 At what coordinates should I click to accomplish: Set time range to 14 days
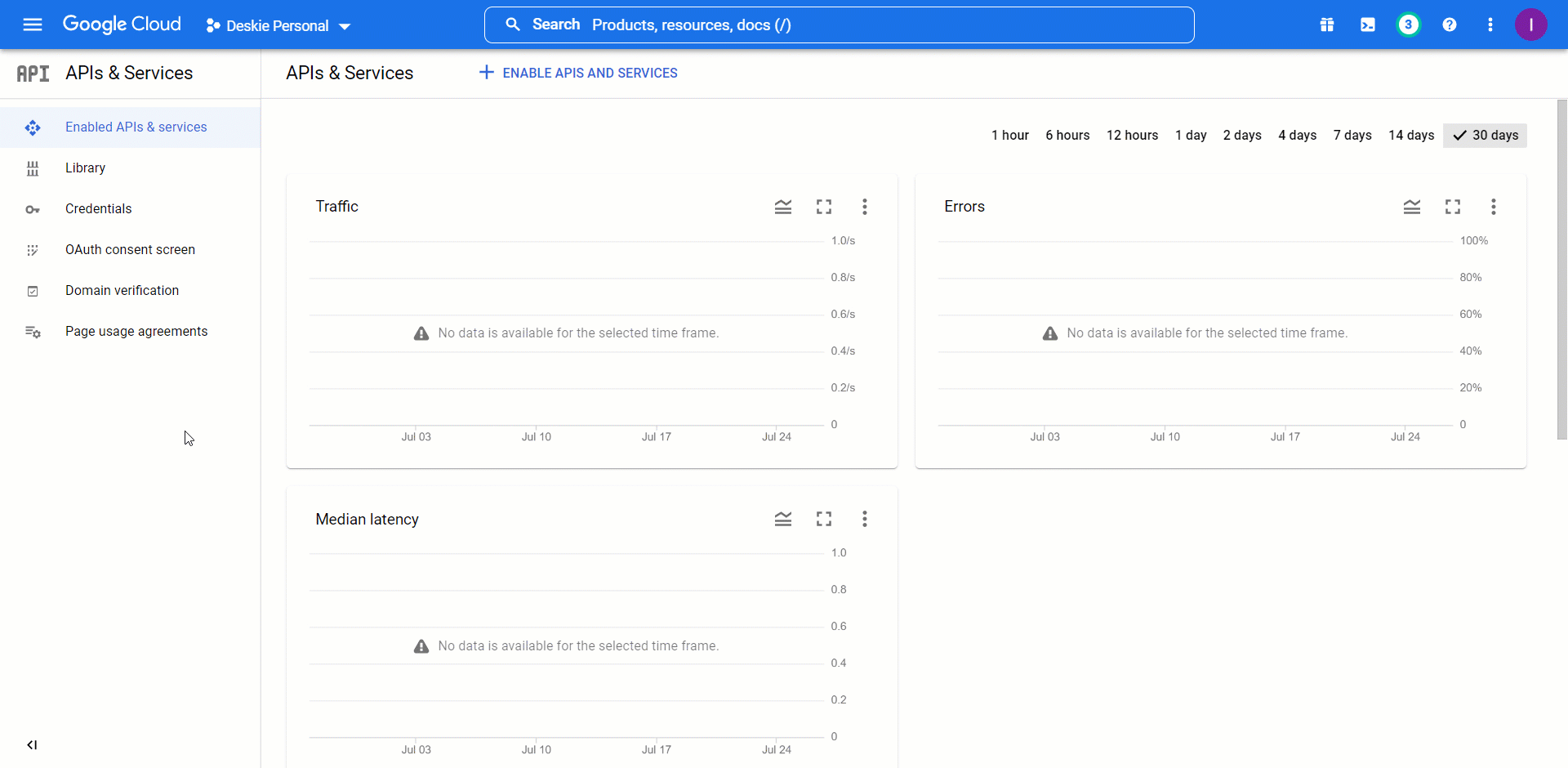pyautogui.click(x=1411, y=136)
